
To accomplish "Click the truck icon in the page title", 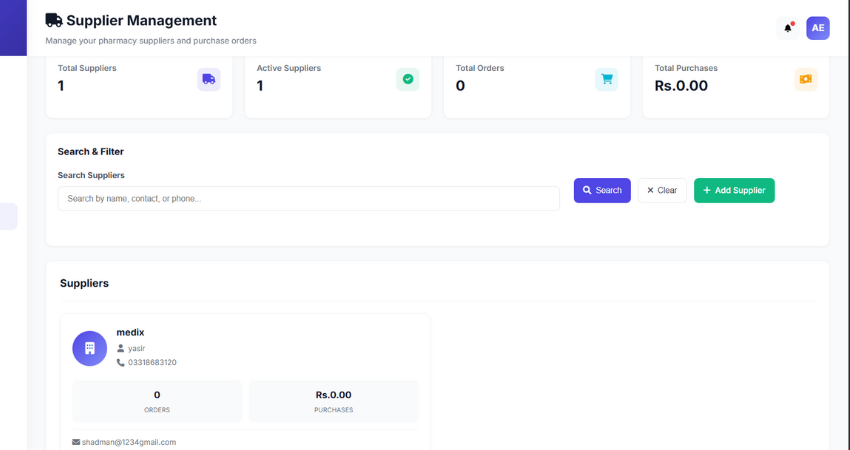I will (54, 20).
